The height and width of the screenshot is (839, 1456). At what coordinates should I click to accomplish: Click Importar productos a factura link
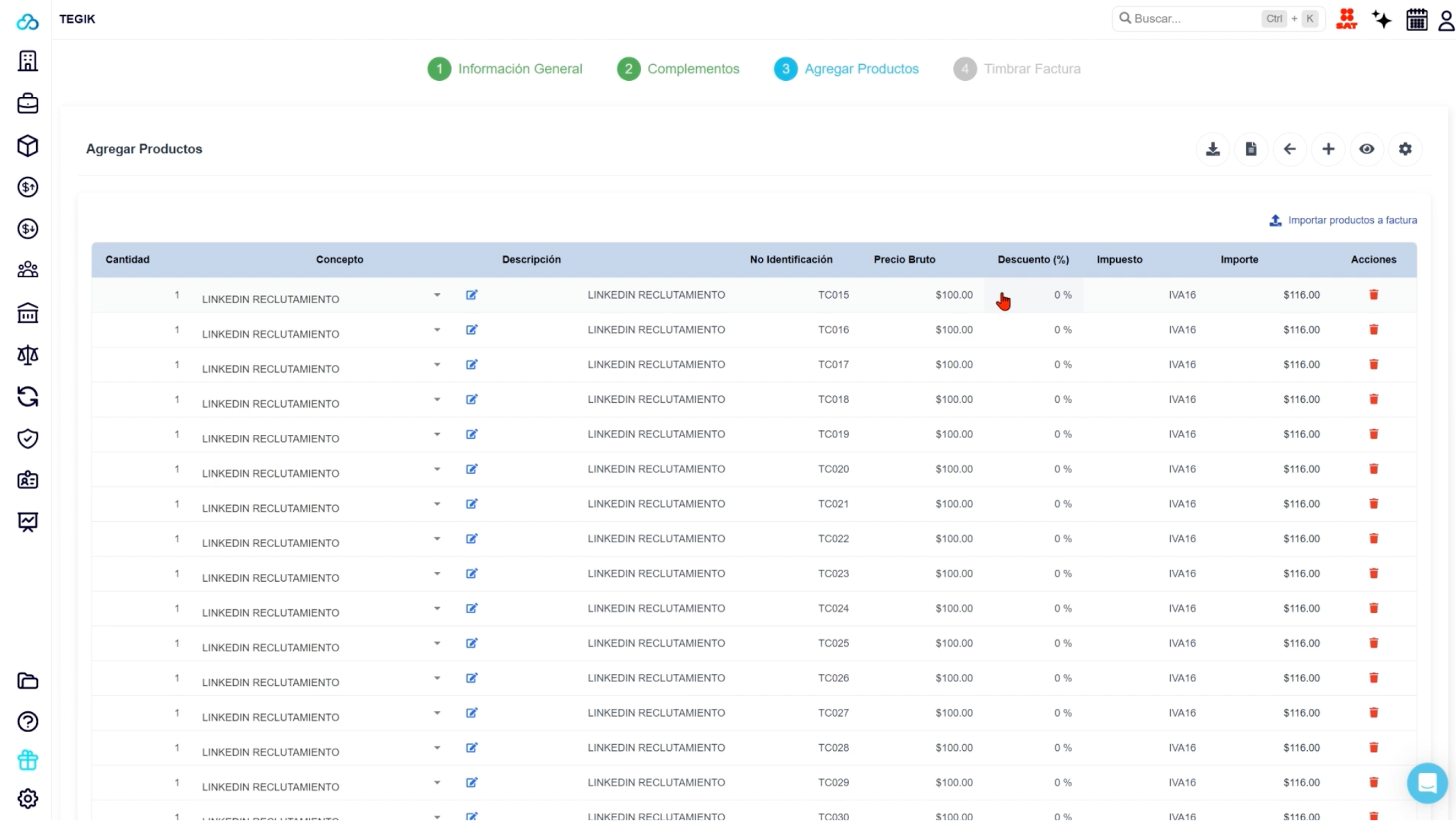[x=1343, y=220]
